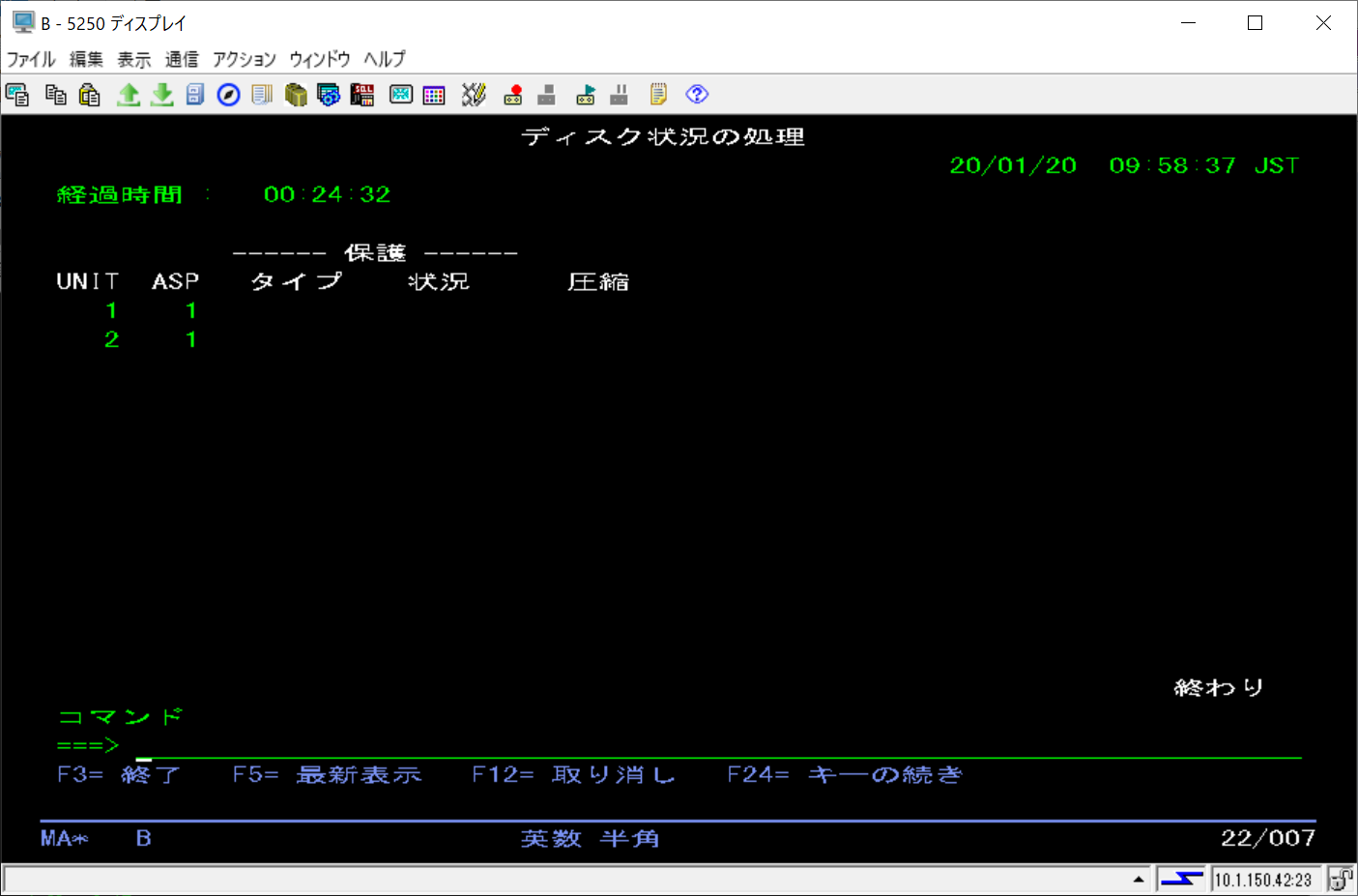This screenshot has height=896, width=1358.
Task: Click the タイプ column header
Action: pyautogui.click(x=297, y=281)
